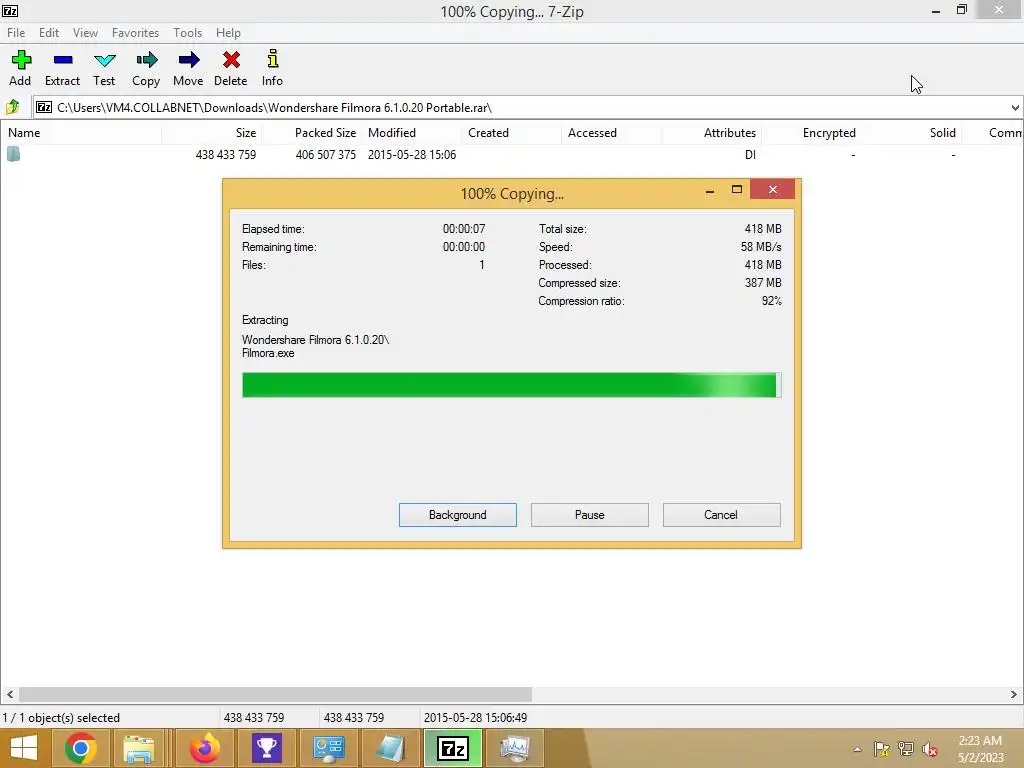Click the Copy toolbar icon
Viewport: 1024px width, 768px height.
146,68
